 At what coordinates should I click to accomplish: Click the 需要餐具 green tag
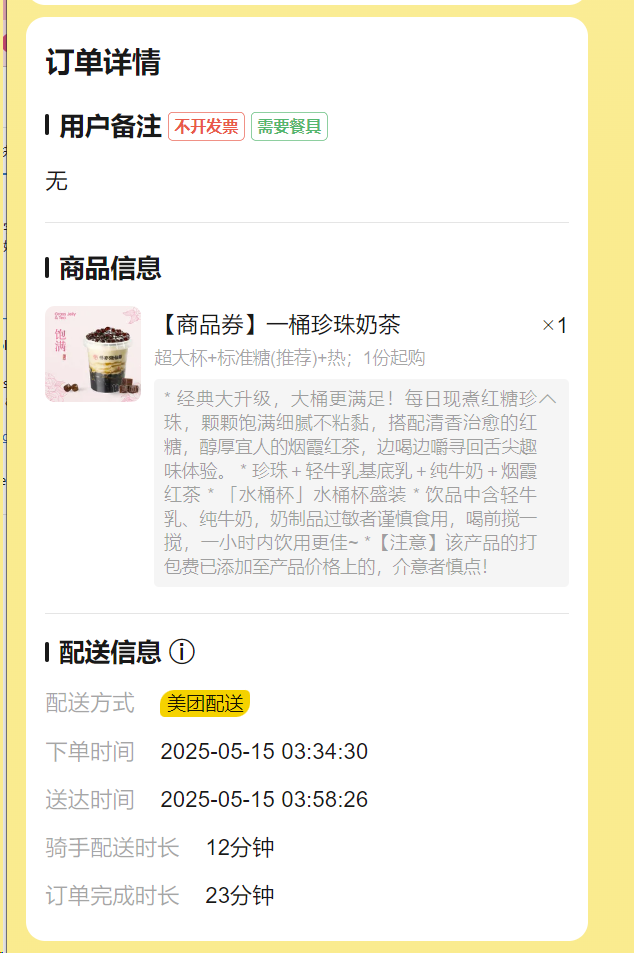289,126
